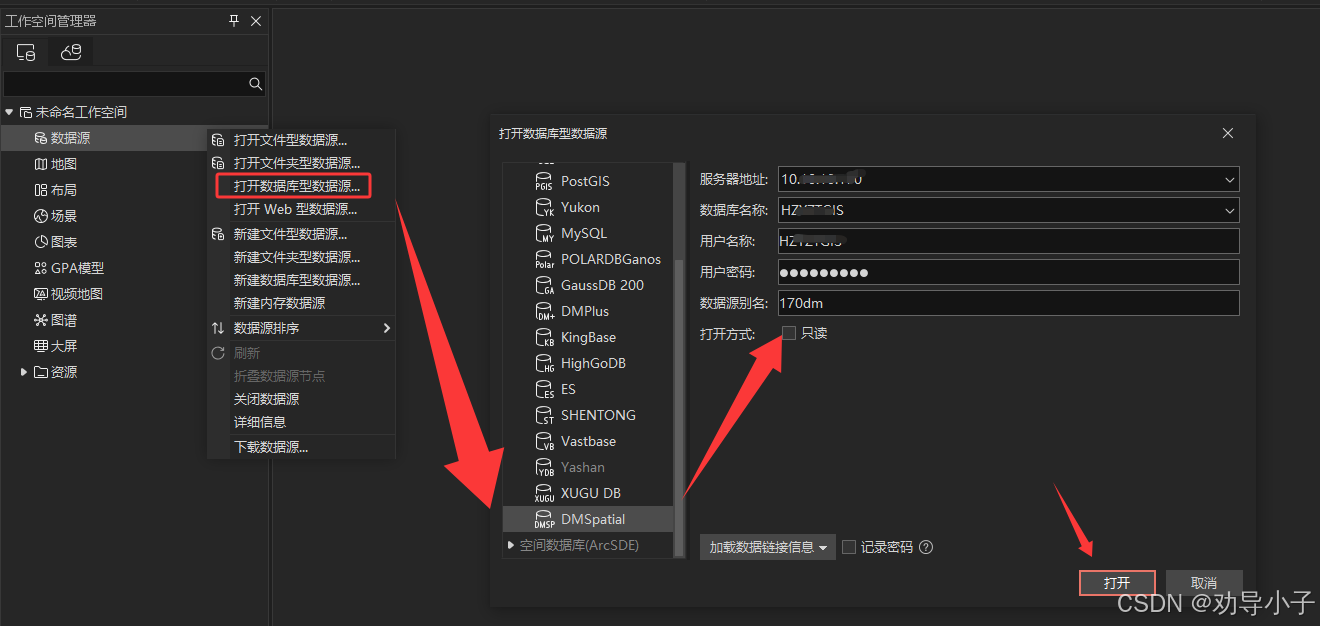1320x626 pixels.
Task: Click into the 用户名称 field
Action: coord(1009,241)
